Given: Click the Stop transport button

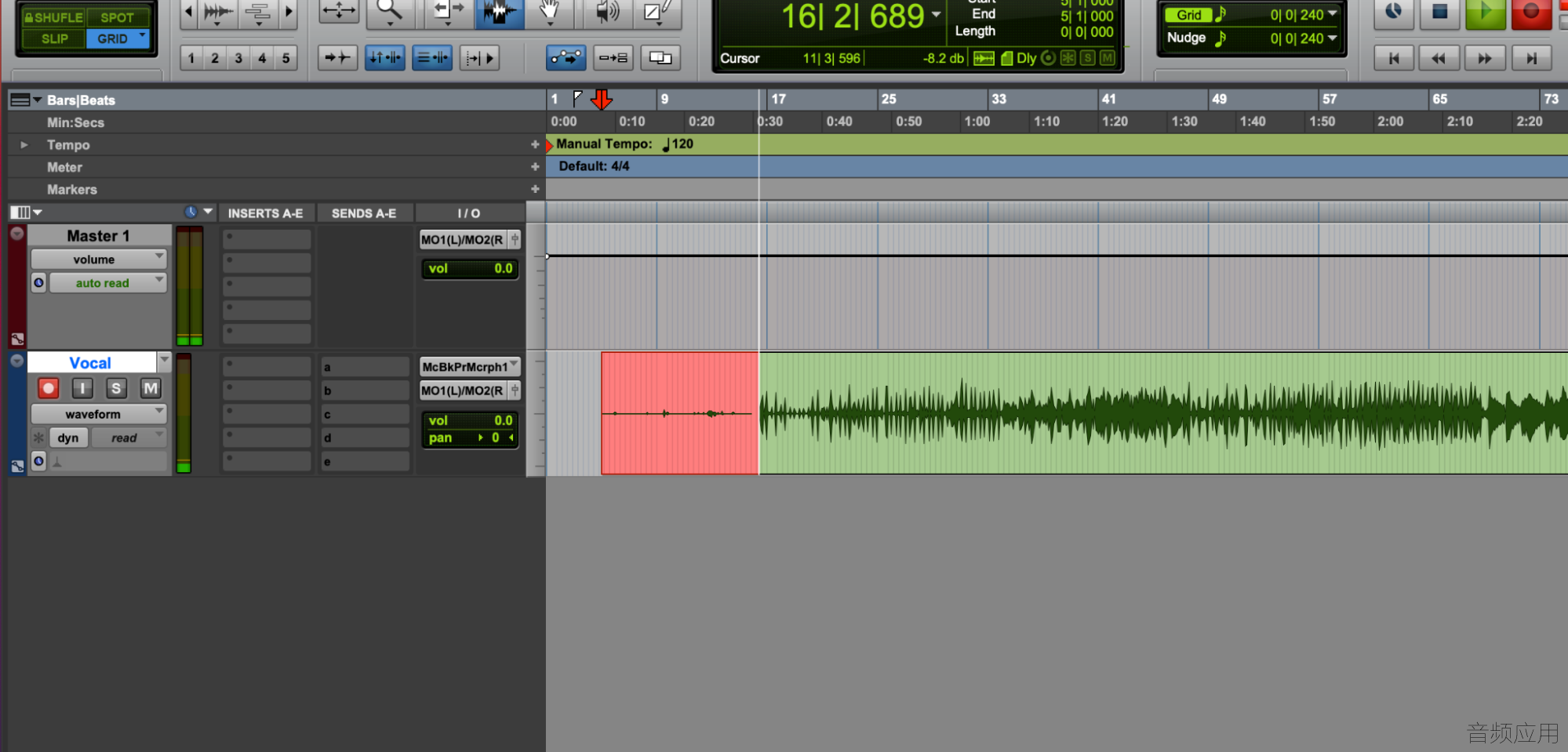Looking at the screenshot, I should [1440, 13].
